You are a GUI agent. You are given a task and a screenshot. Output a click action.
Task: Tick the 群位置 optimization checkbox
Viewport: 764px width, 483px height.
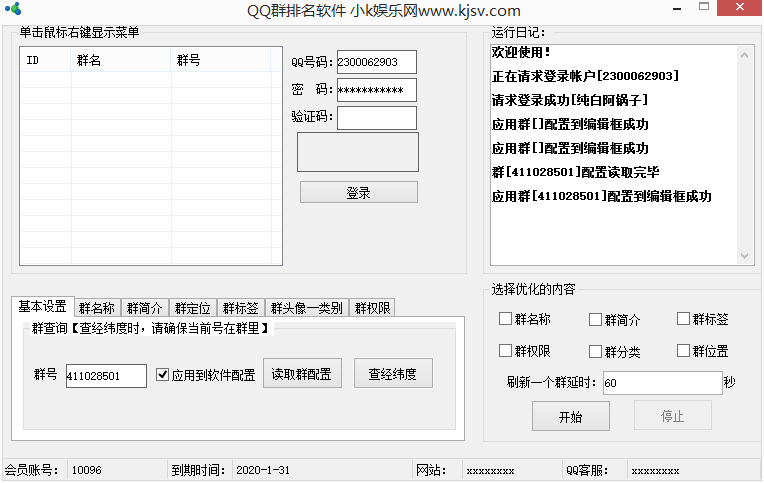coord(684,350)
